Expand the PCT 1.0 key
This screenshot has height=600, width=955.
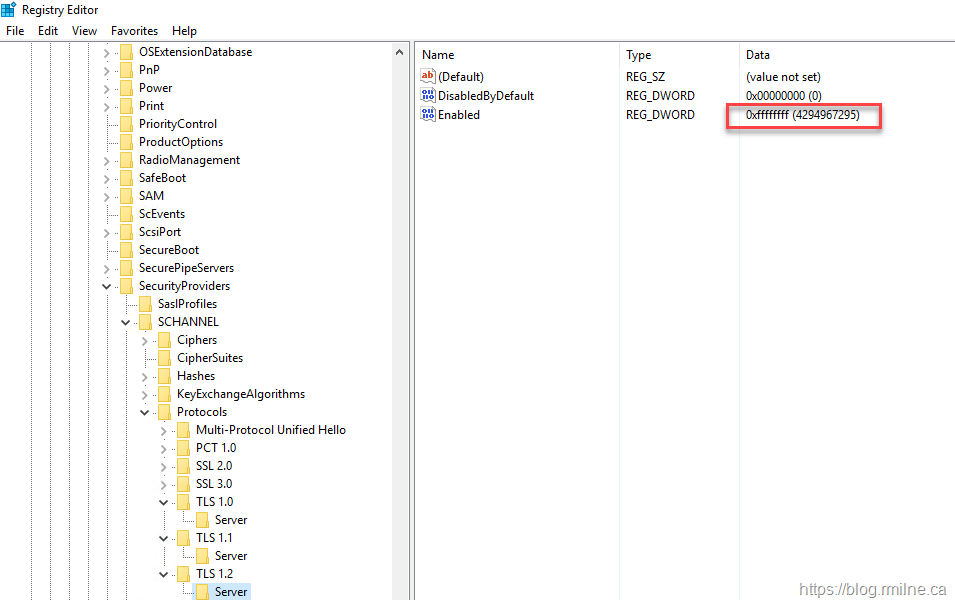[x=164, y=448]
